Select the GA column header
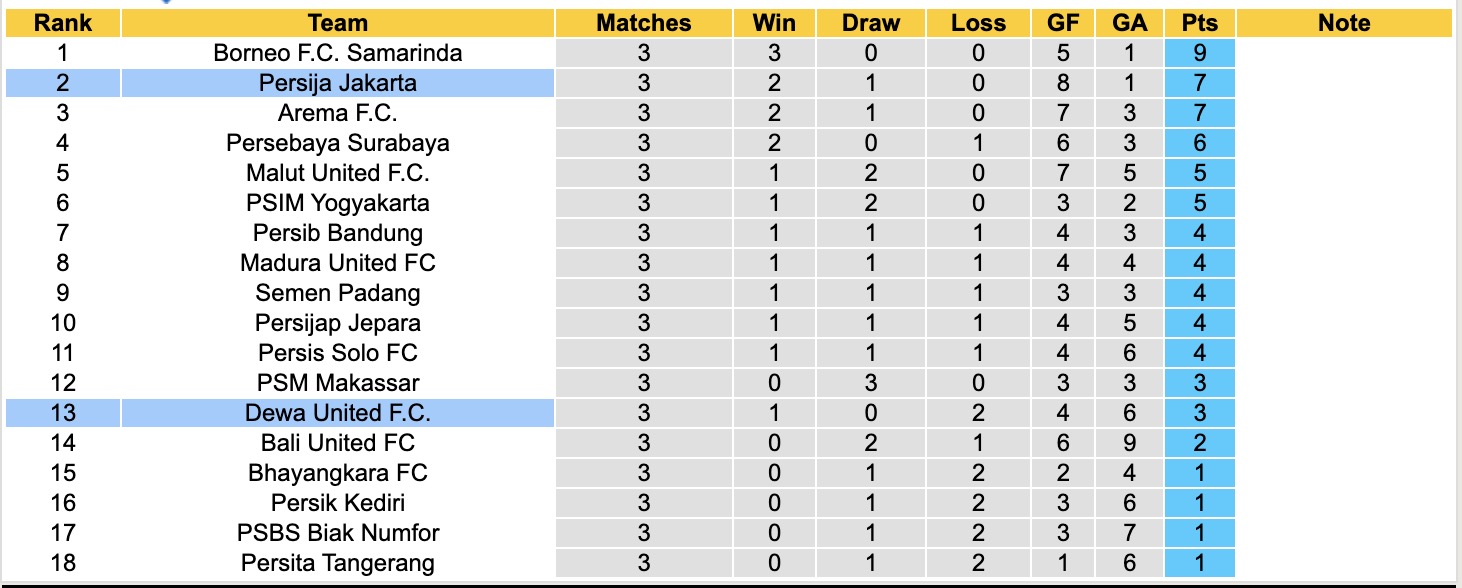Screen dimensions: 1462x588 [x=1129, y=23]
